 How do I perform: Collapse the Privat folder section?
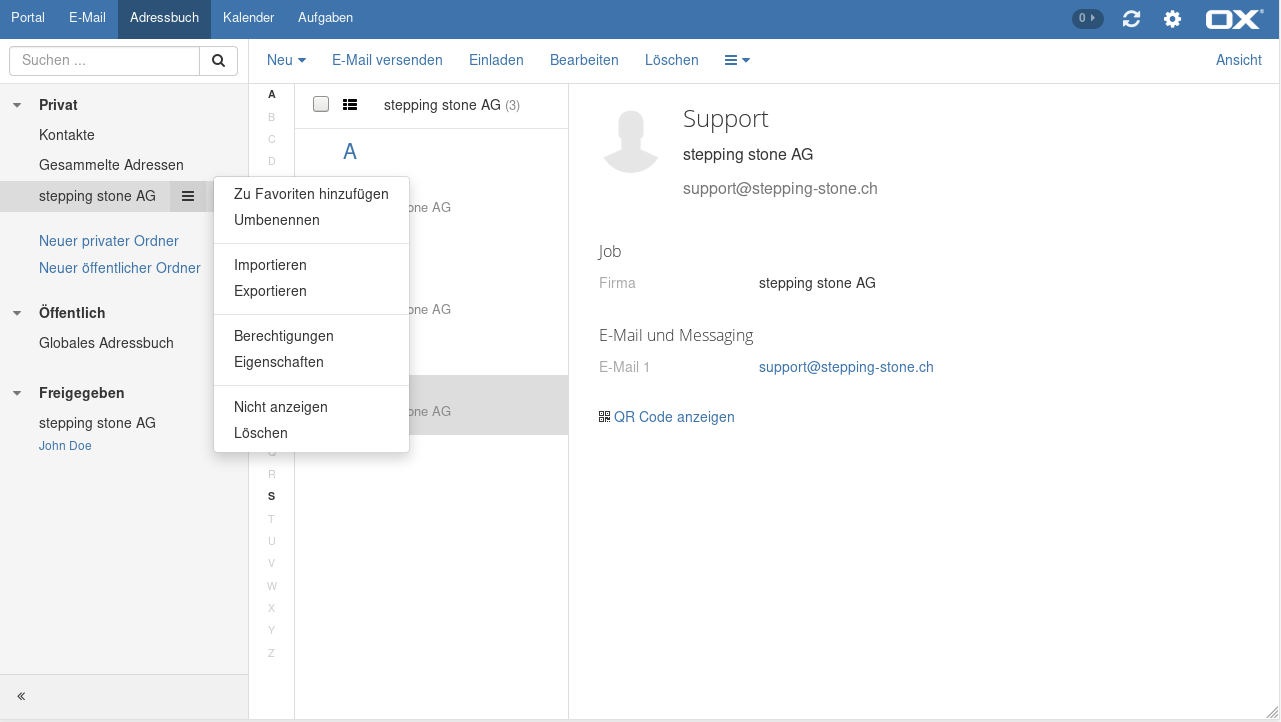click(17, 105)
